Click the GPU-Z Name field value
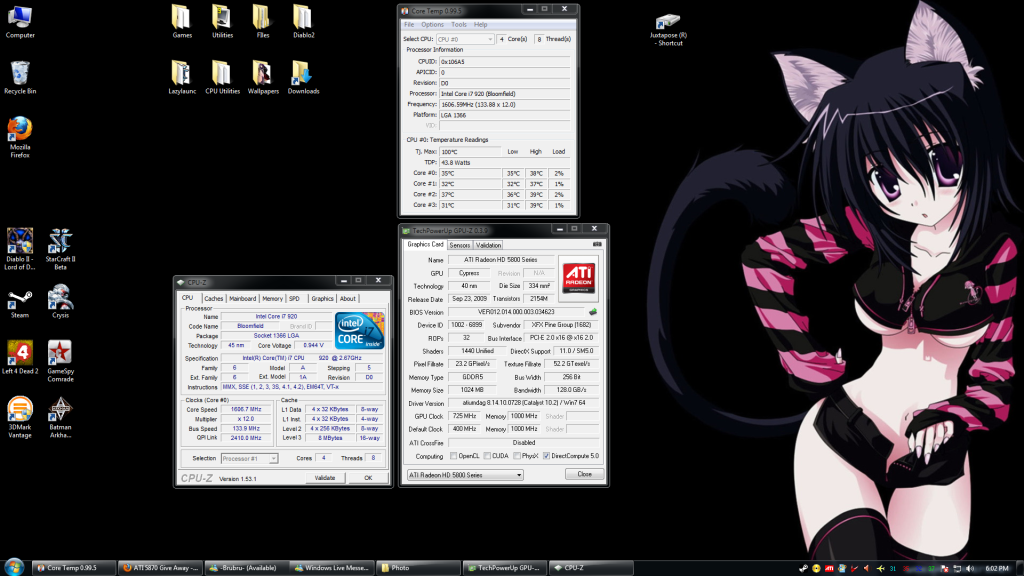 501,259
